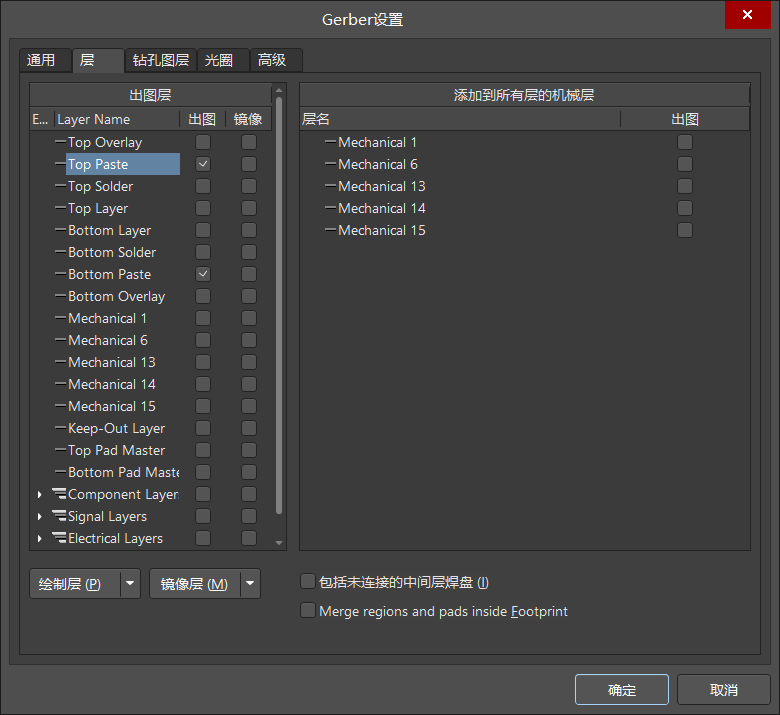This screenshot has height=715, width=780.
Task: Open the 绘制层 dropdown arrow
Action: tap(130, 584)
